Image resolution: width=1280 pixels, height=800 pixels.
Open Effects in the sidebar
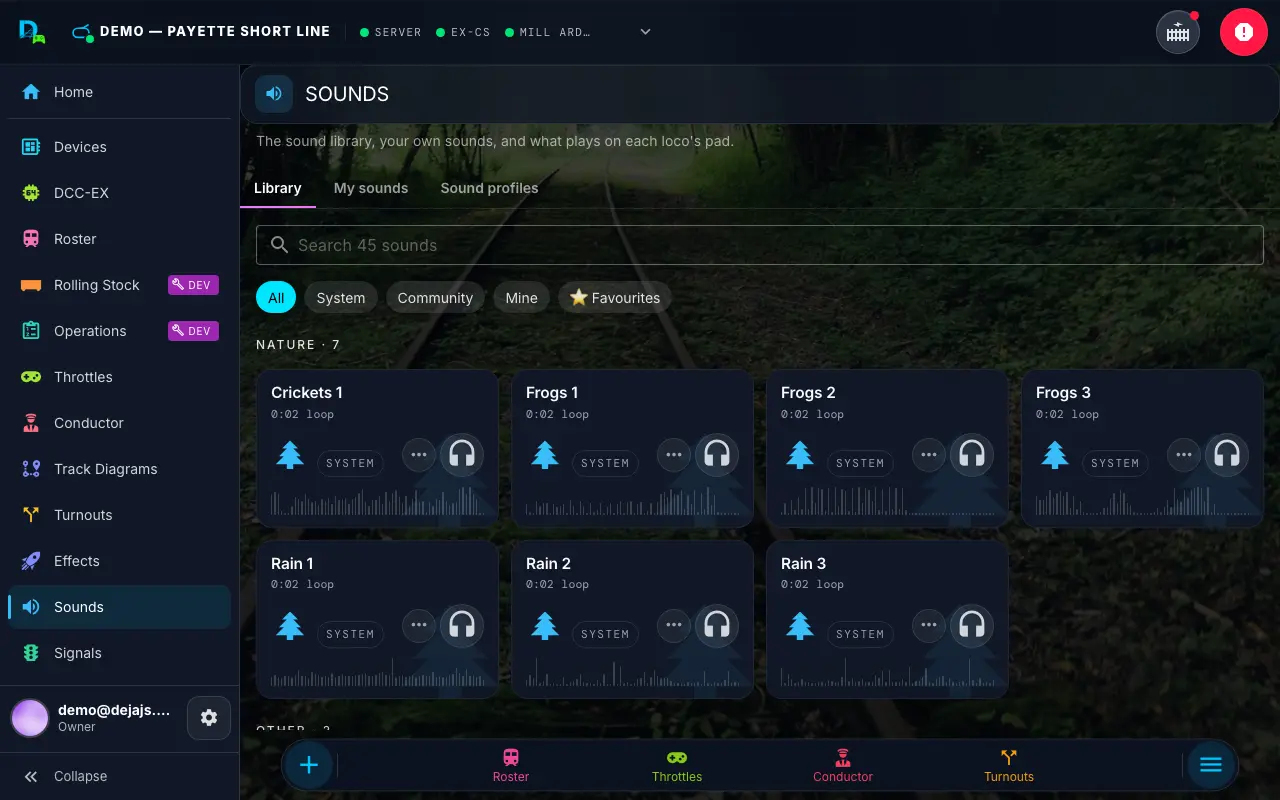pyautogui.click(x=120, y=561)
